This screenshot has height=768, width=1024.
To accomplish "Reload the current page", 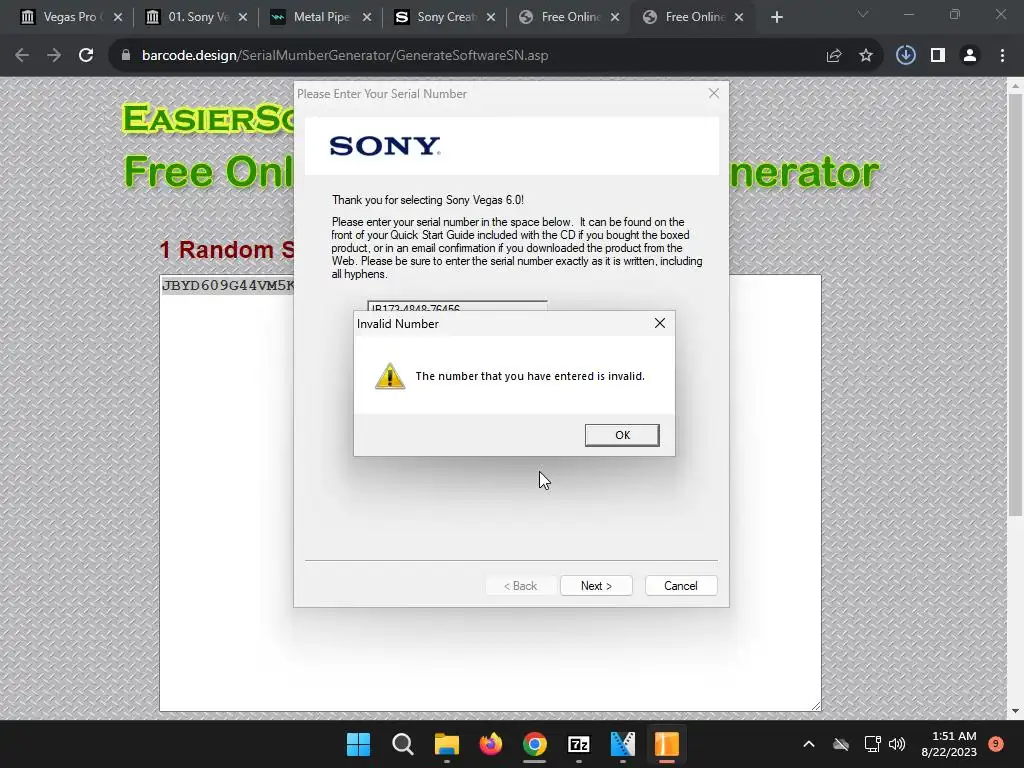I will tap(86, 56).
